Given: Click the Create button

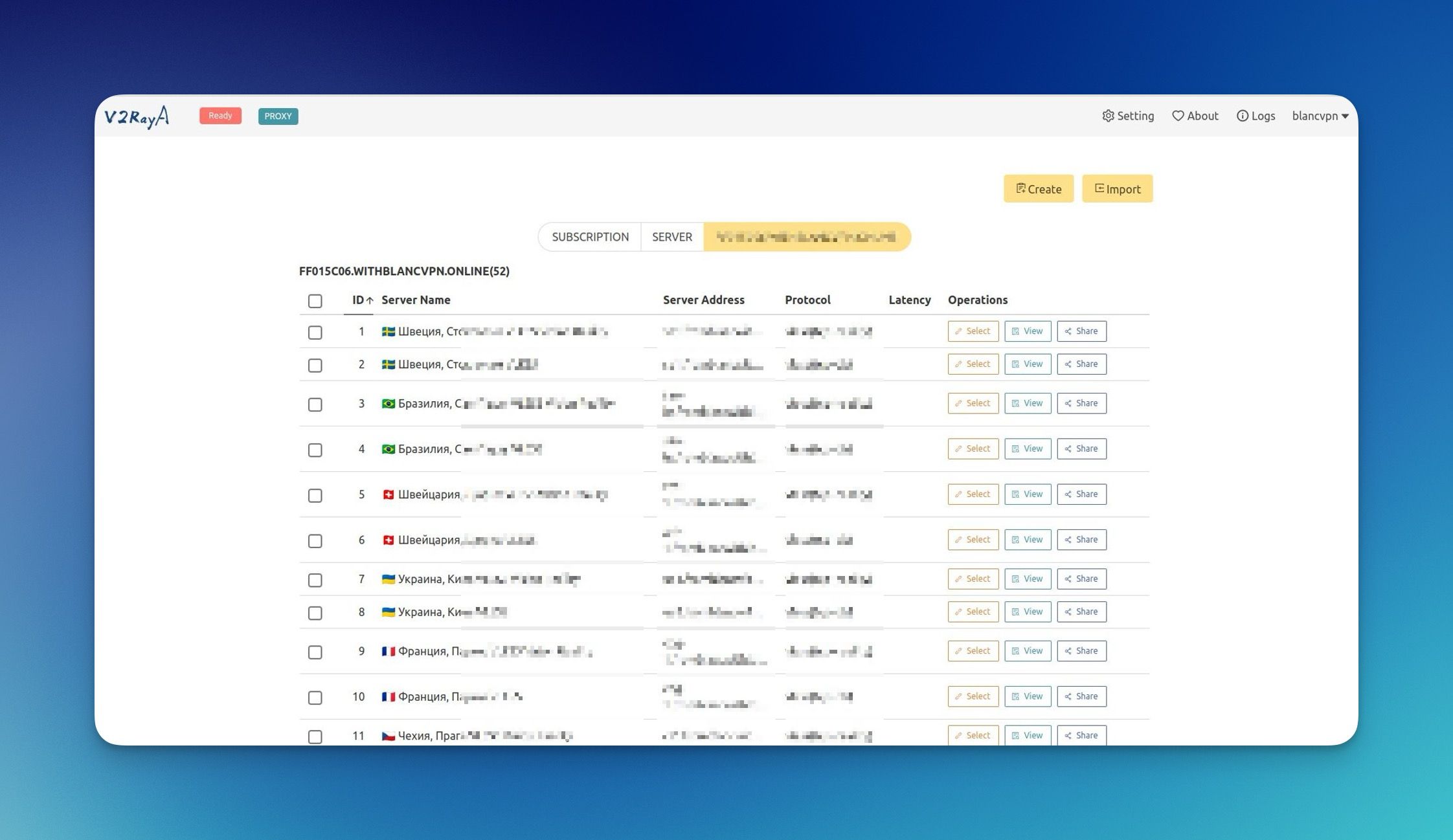Looking at the screenshot, I should (x=1038, y=189).
